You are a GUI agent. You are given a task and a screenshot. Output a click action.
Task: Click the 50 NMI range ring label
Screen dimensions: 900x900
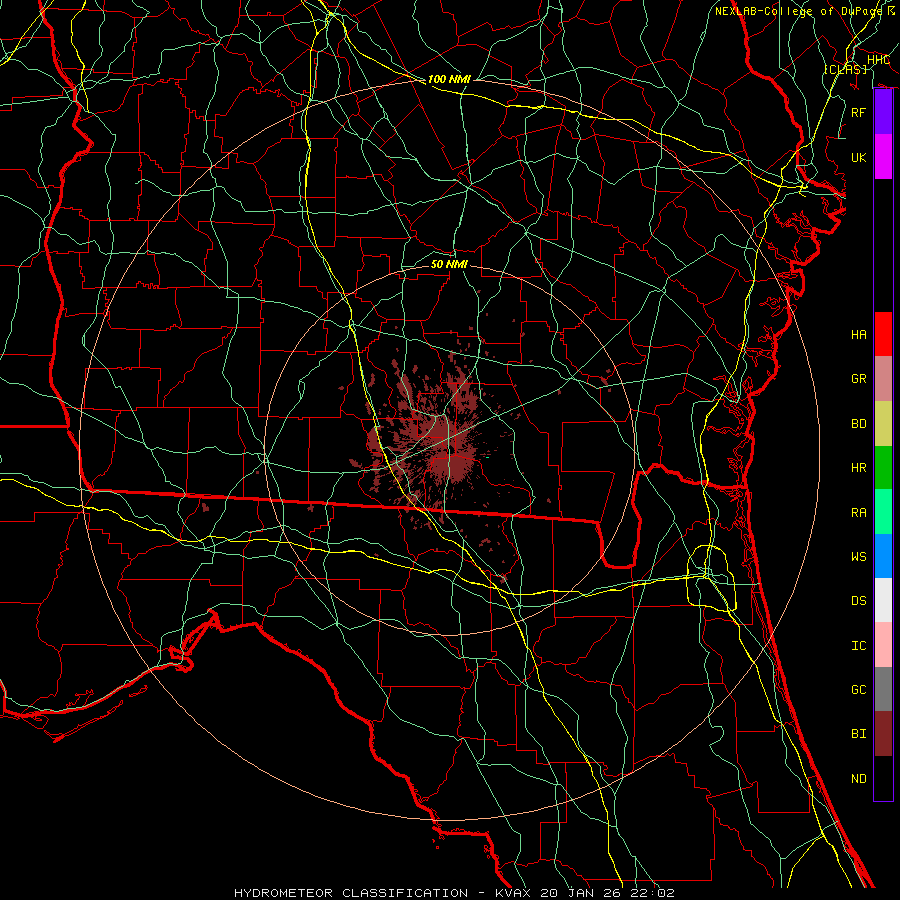449,264
